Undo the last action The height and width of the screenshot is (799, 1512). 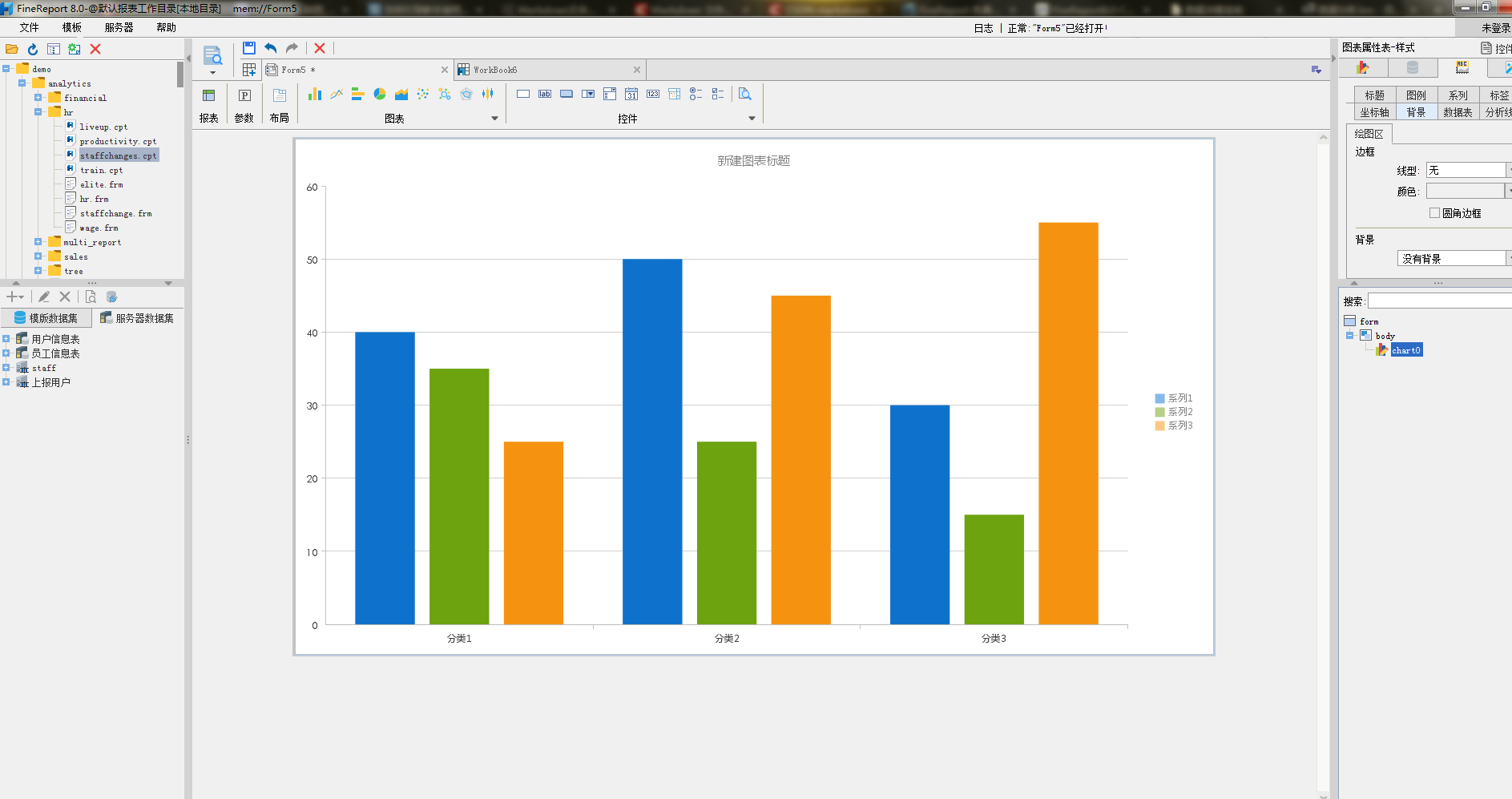(x=271, y=48)
